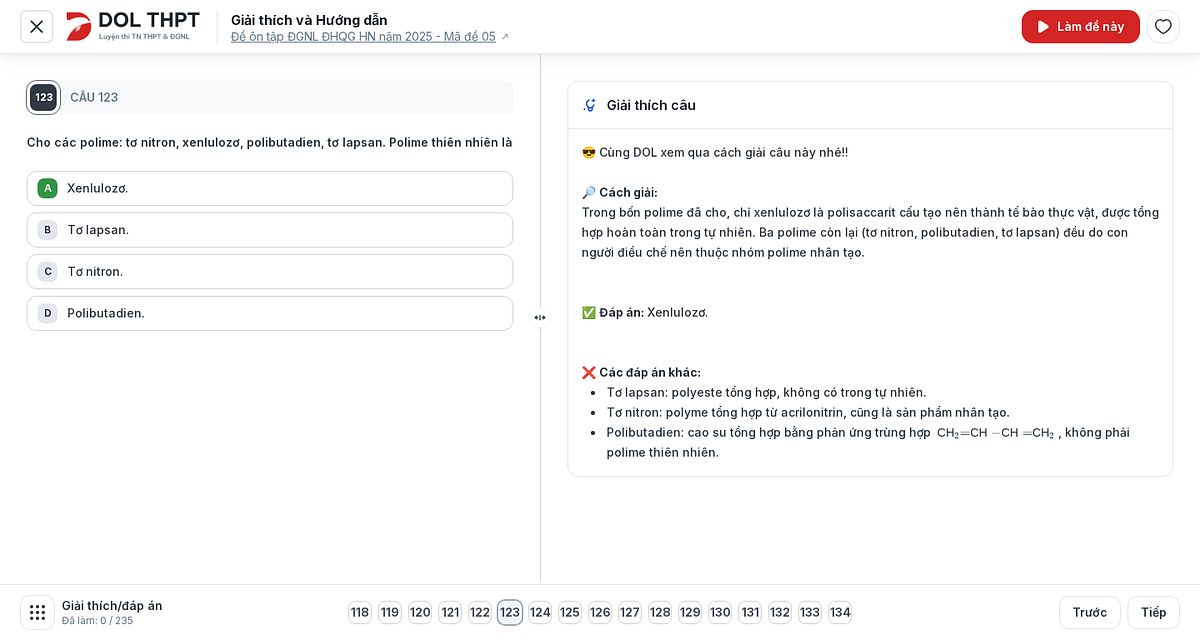
Task: Close the explanation view with X button
Action: point(37,27)
